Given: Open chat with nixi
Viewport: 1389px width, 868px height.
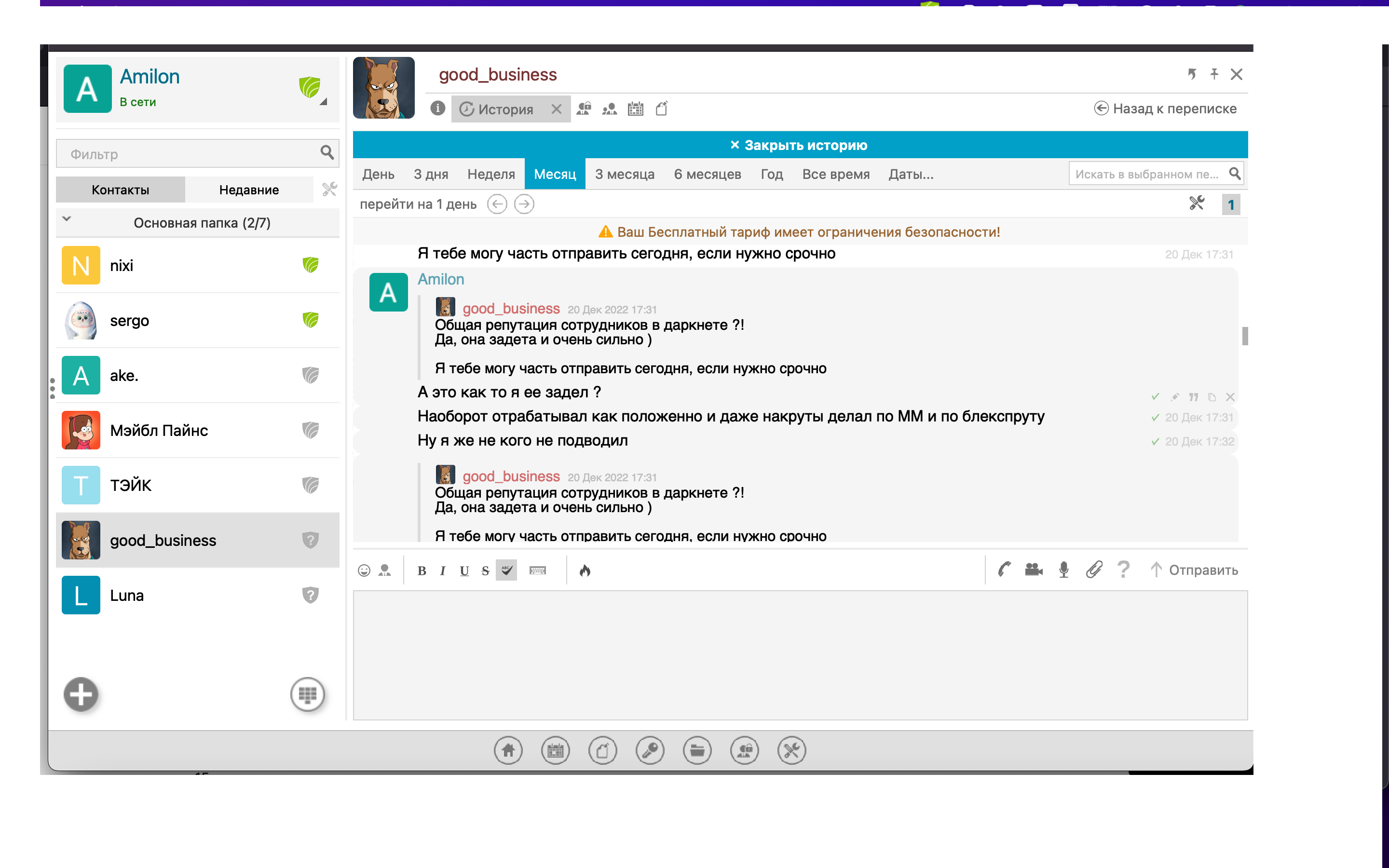Looking at the screenshot, I should coord(197,265).
